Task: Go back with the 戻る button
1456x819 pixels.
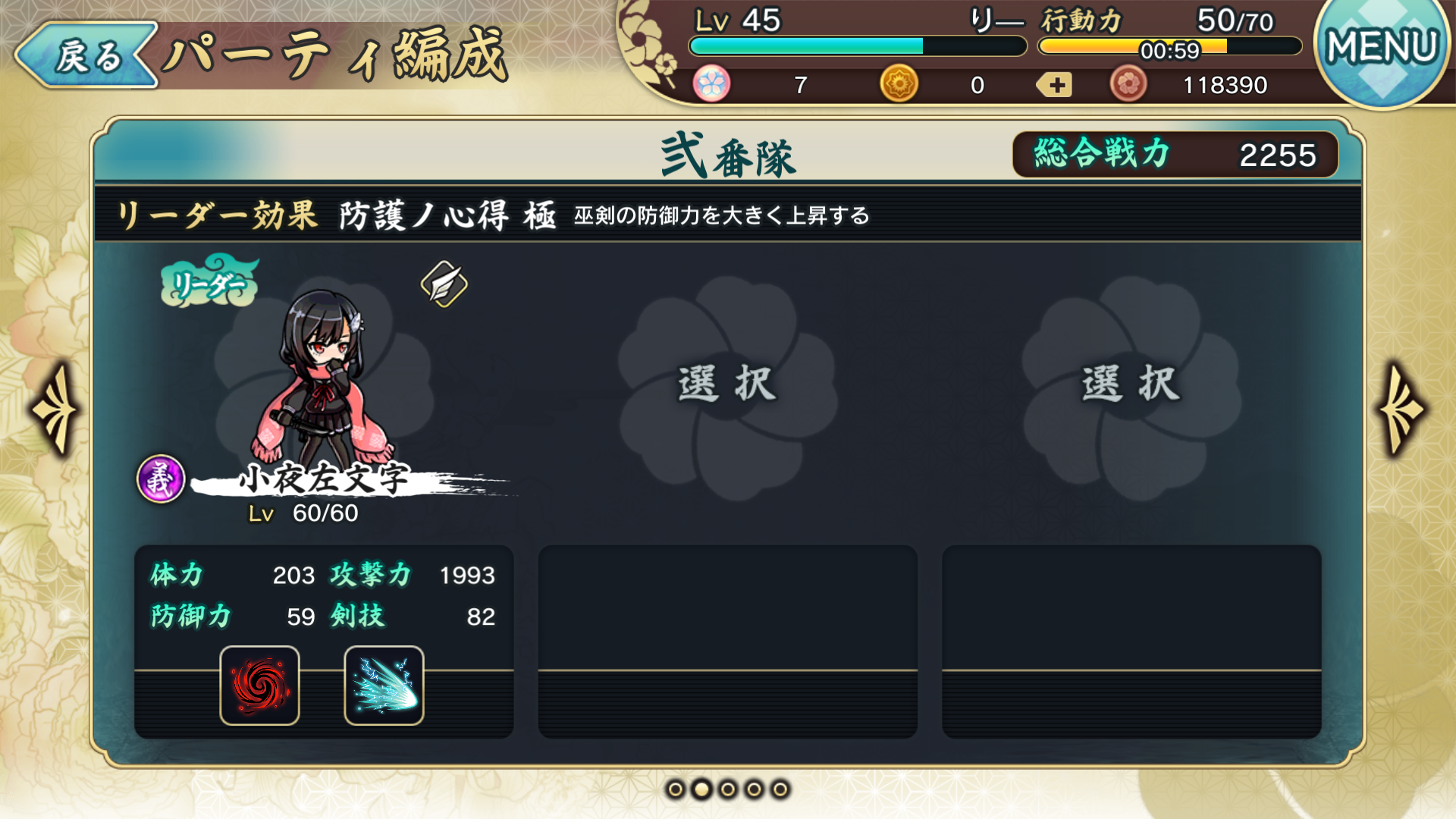Action: pyautogui.click(x=86, y=55)
